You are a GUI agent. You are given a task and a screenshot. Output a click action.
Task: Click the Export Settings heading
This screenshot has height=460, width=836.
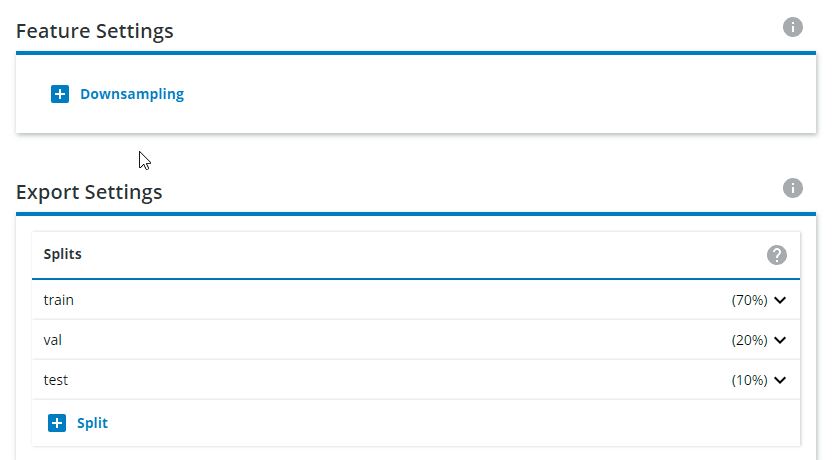click(x=89, y=192)
